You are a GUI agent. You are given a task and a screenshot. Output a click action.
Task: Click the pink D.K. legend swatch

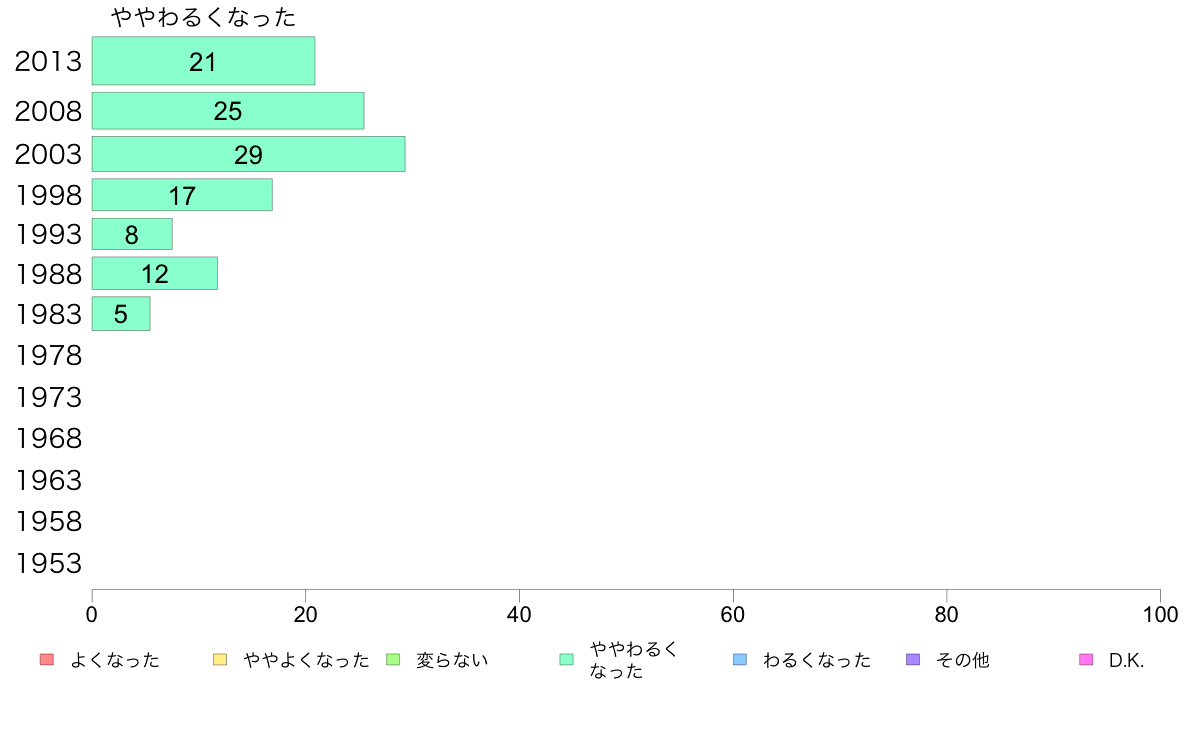pos(1086,659)
